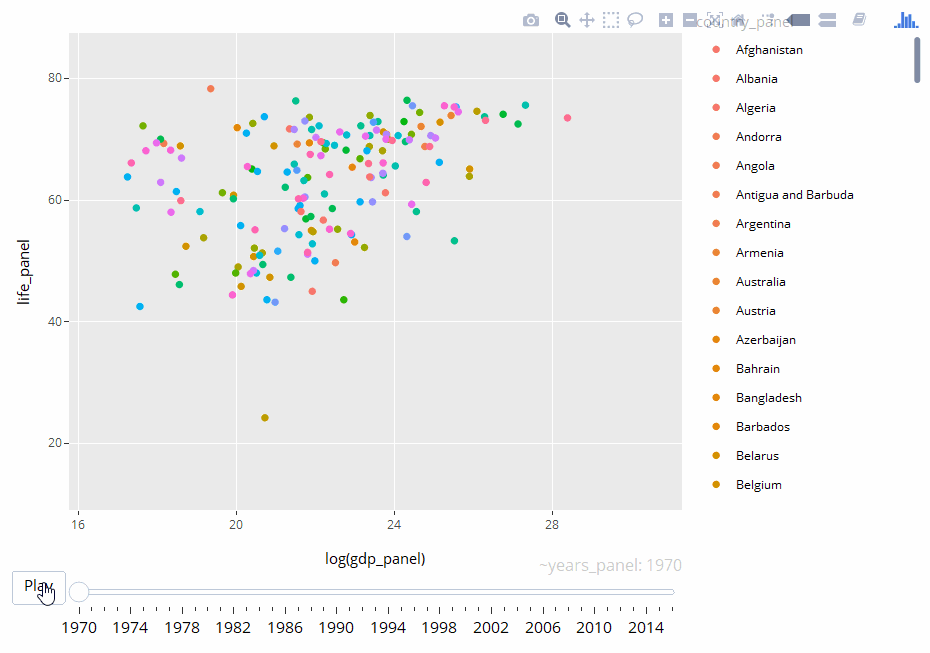Screen dimensions: 930x653
Task: Enable compare data on hover mode
Action: pos(826,19)
